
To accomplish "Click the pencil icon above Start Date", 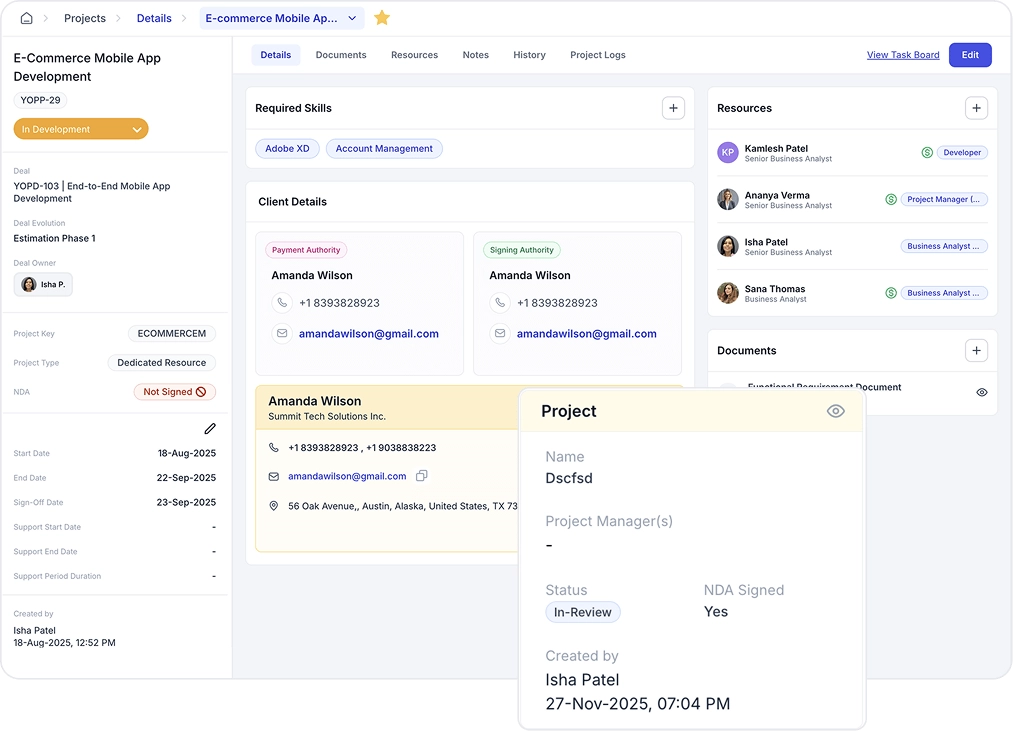I will [210, 429].
